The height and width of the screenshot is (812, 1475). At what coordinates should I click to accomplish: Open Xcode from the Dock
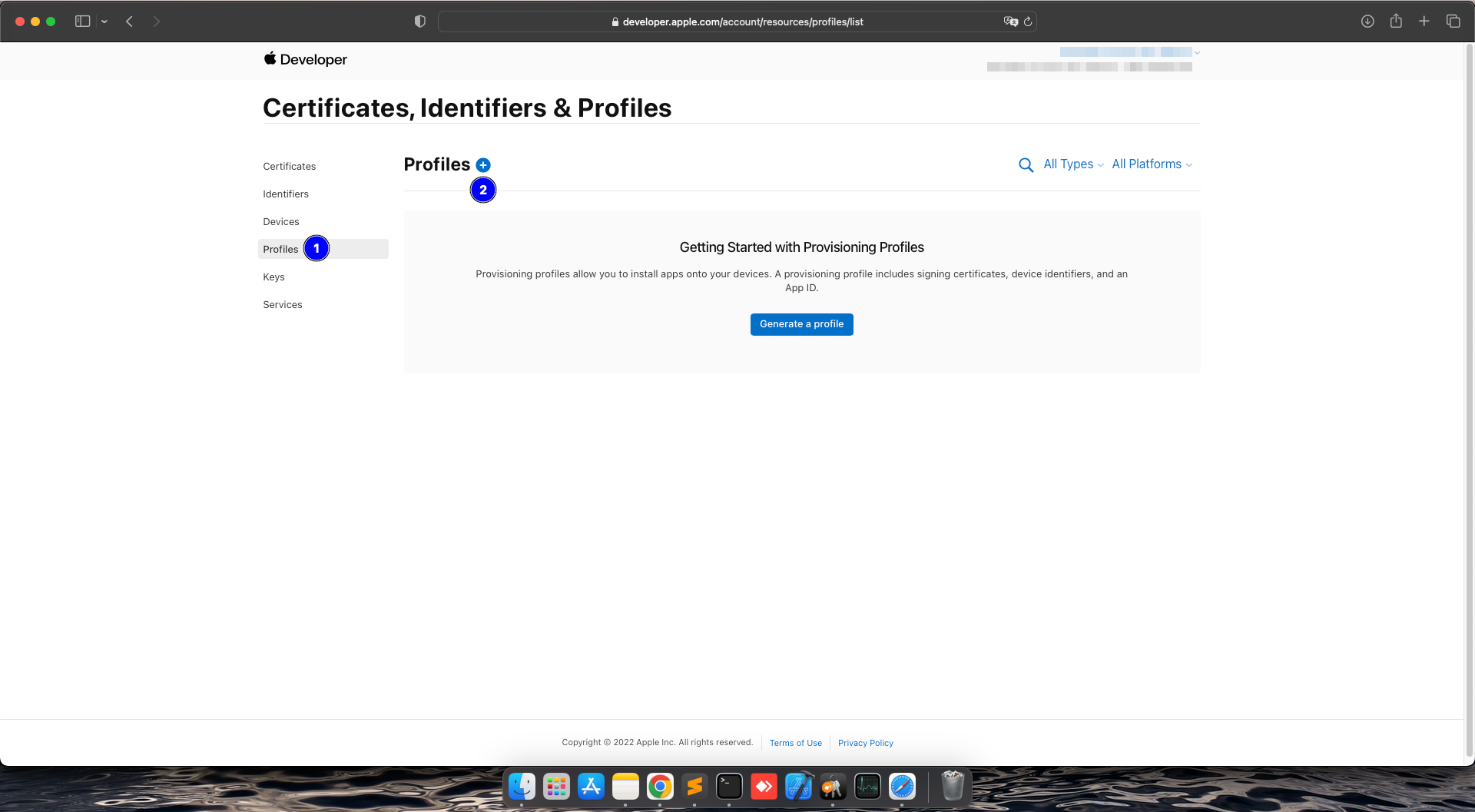pyautogui.click(x=798, y=786)
